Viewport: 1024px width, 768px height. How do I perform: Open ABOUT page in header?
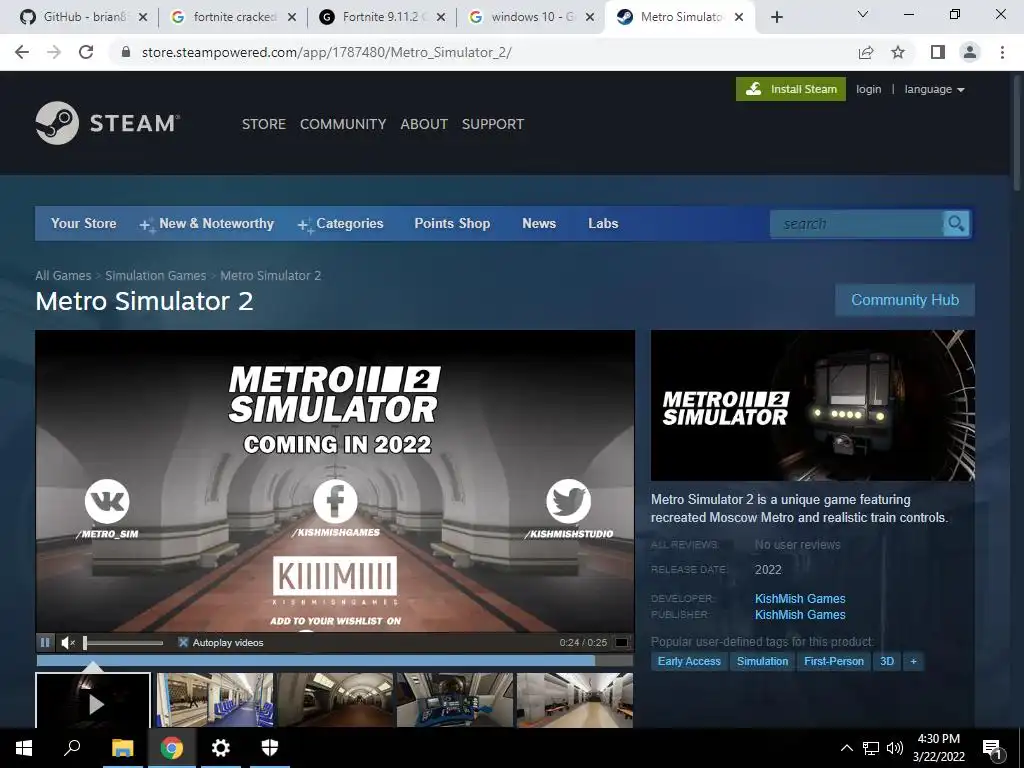(x=424, y=124)
